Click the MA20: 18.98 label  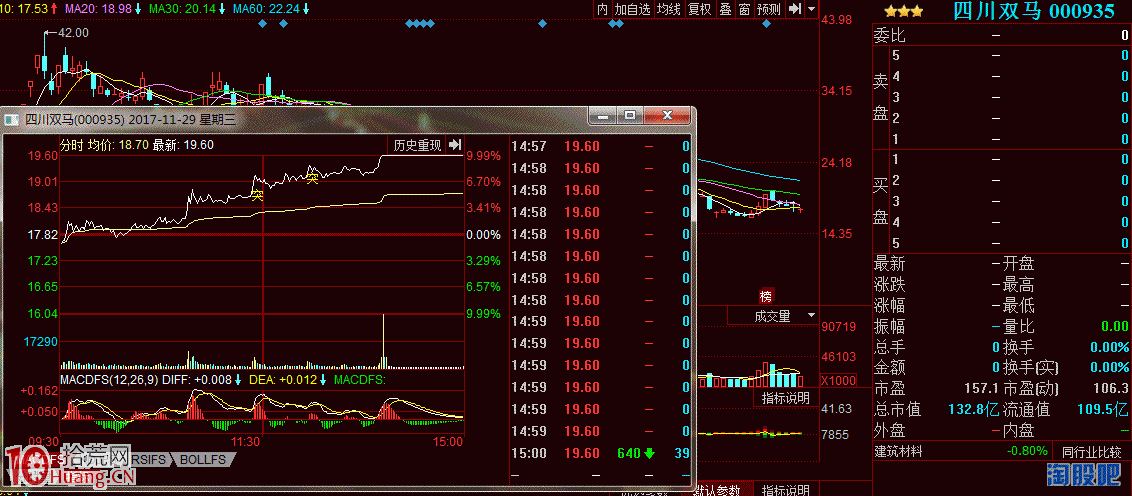point(98,9)
